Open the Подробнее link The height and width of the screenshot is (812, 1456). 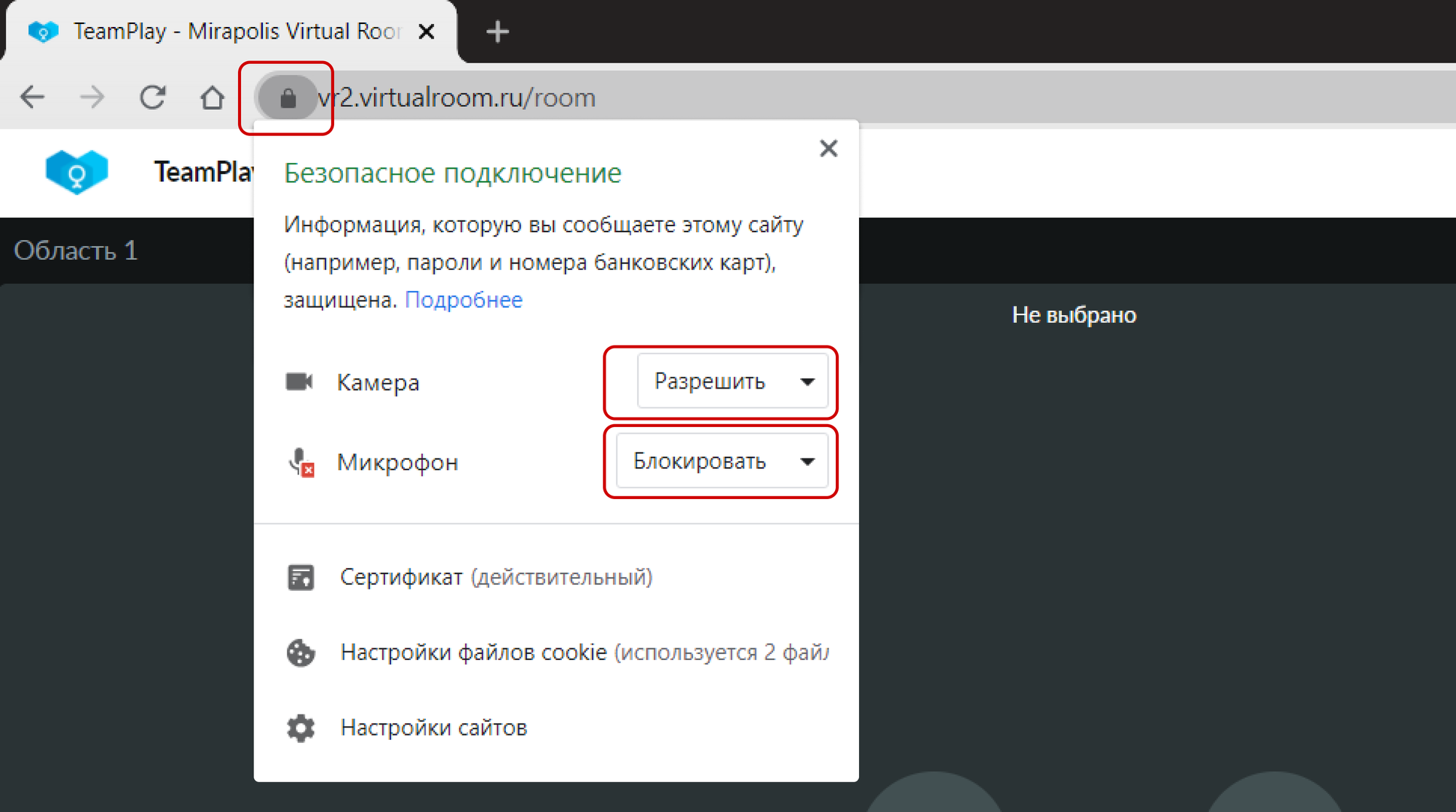tap(464, 300)
